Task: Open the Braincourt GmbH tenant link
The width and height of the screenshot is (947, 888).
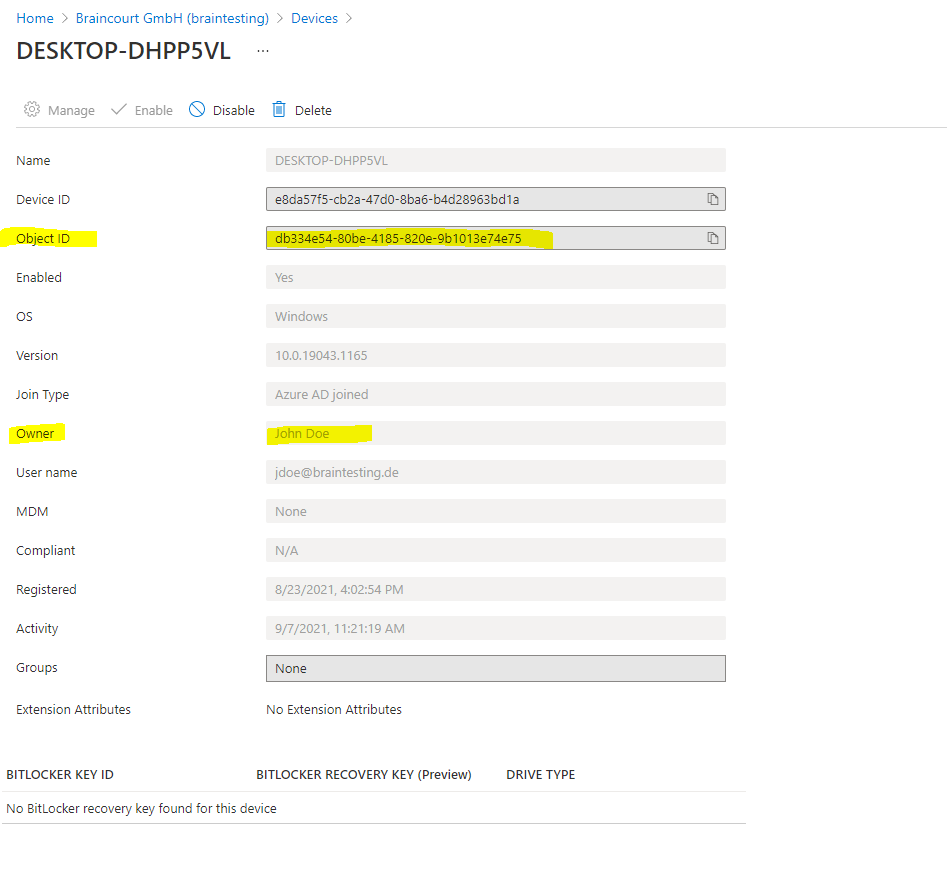Action: pos(171,18)
